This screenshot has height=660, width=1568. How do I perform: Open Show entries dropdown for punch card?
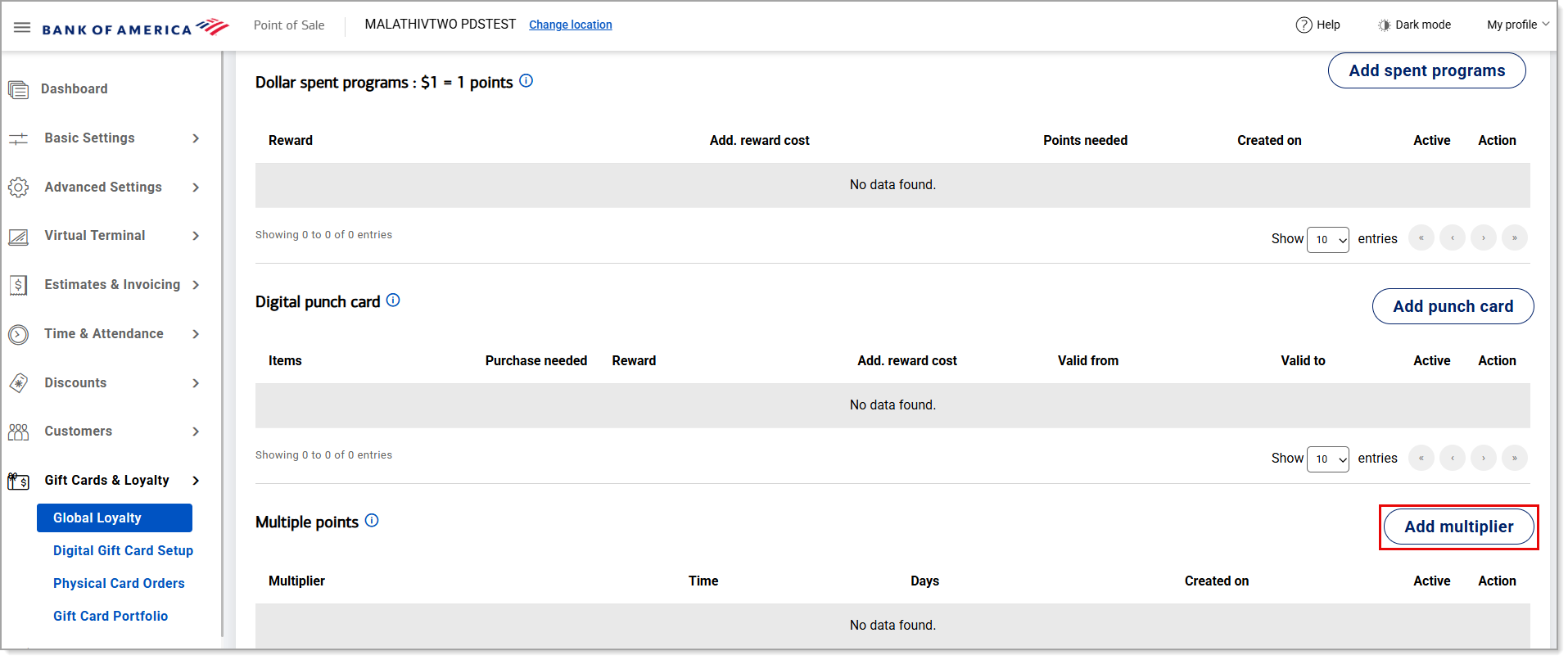1328,459
